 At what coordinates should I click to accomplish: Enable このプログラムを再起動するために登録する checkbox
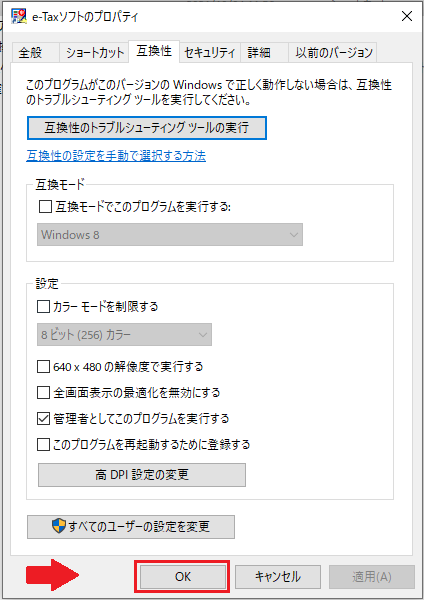point(43,445)
